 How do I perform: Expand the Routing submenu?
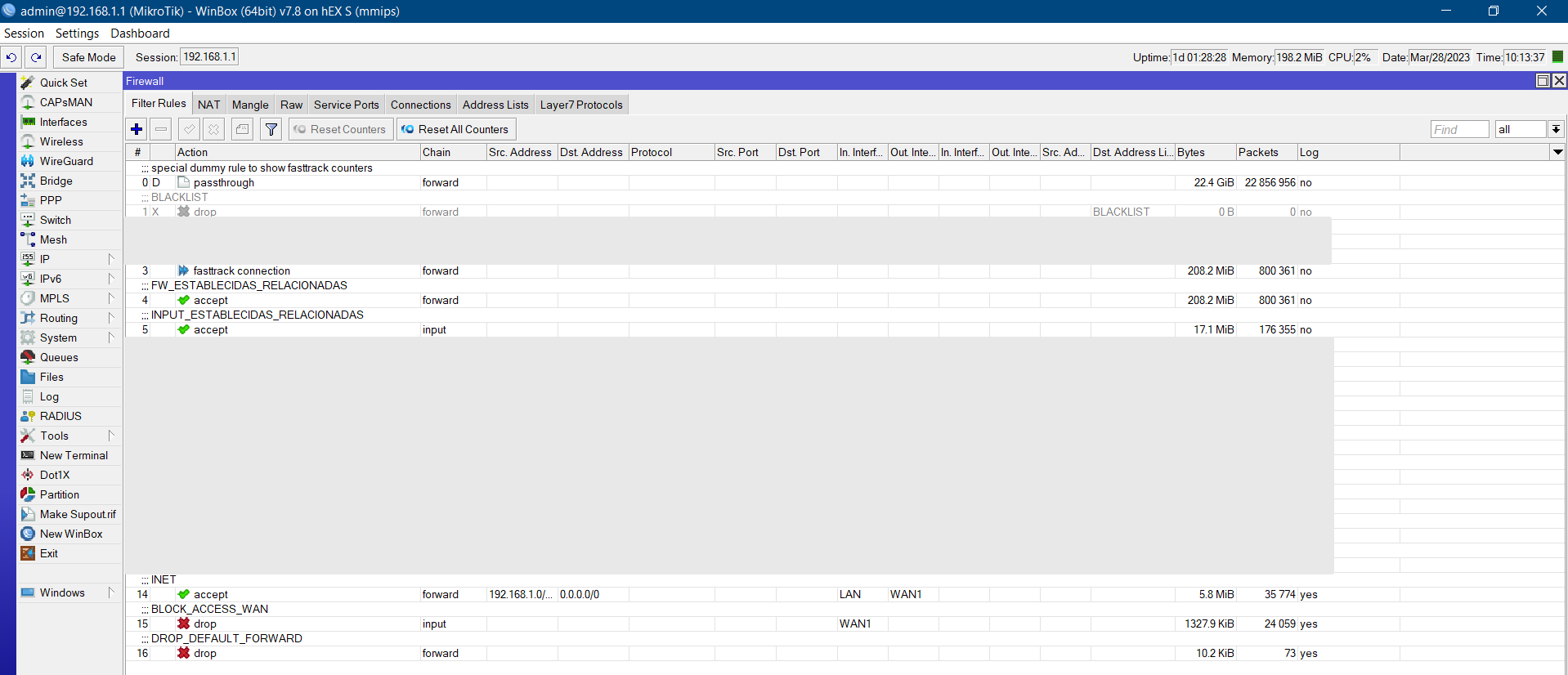pos(69,318)
